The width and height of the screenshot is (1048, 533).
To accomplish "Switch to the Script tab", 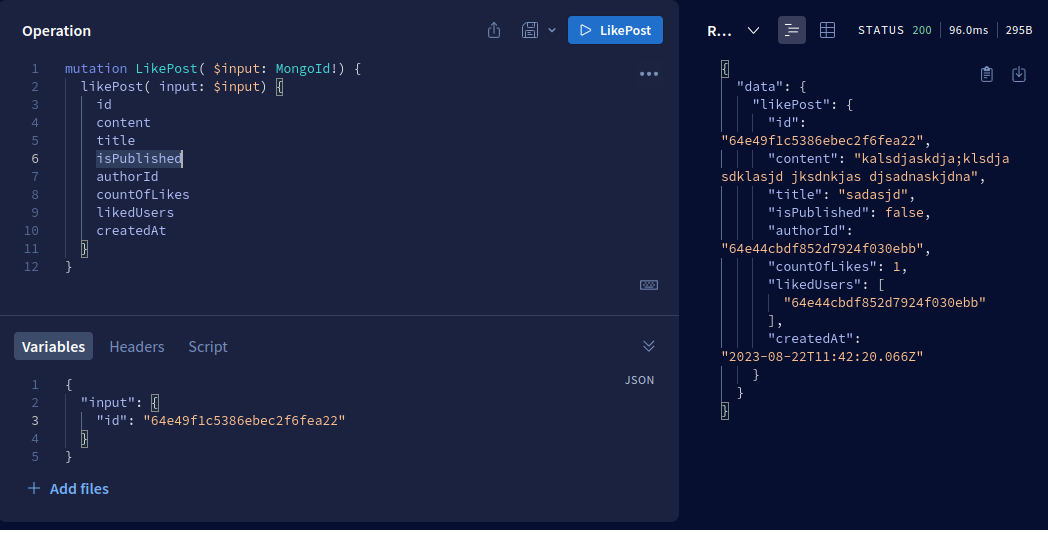I will (x=208, y=346).
